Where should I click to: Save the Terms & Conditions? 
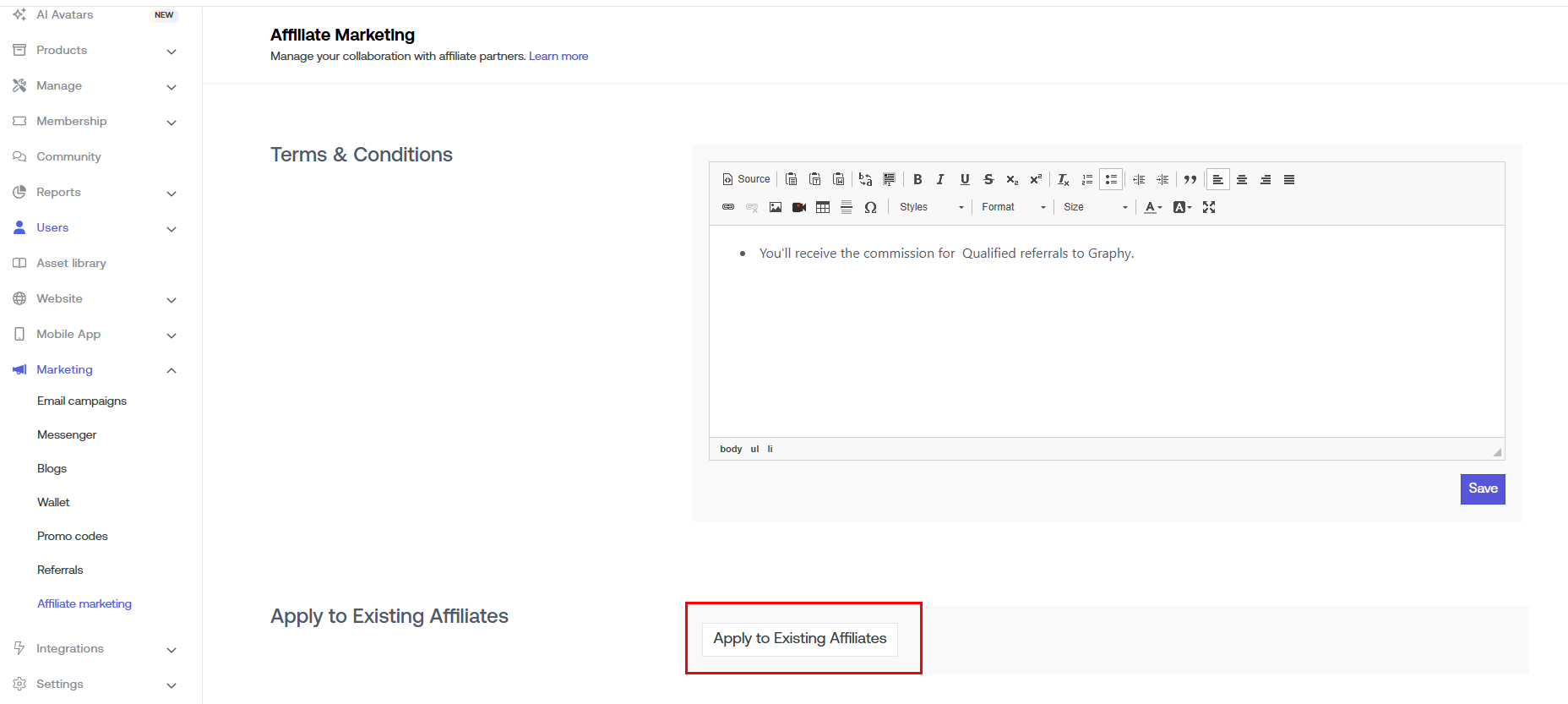pyautogui.click(x=1483, y=488)
